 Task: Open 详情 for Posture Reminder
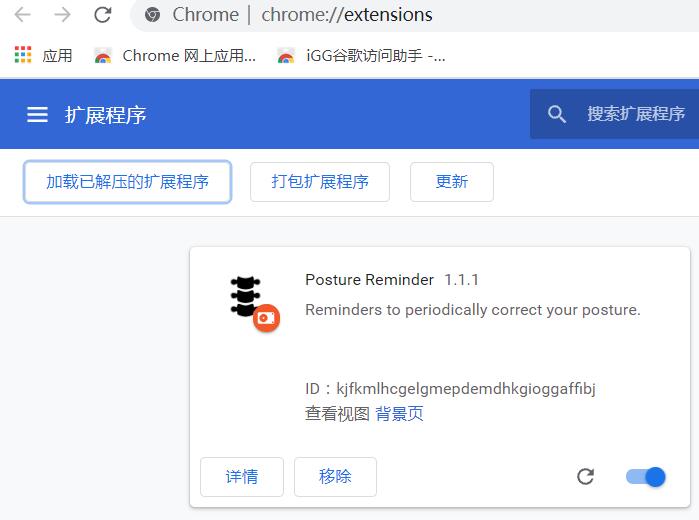pyautogui.click(x=242, y=477)
